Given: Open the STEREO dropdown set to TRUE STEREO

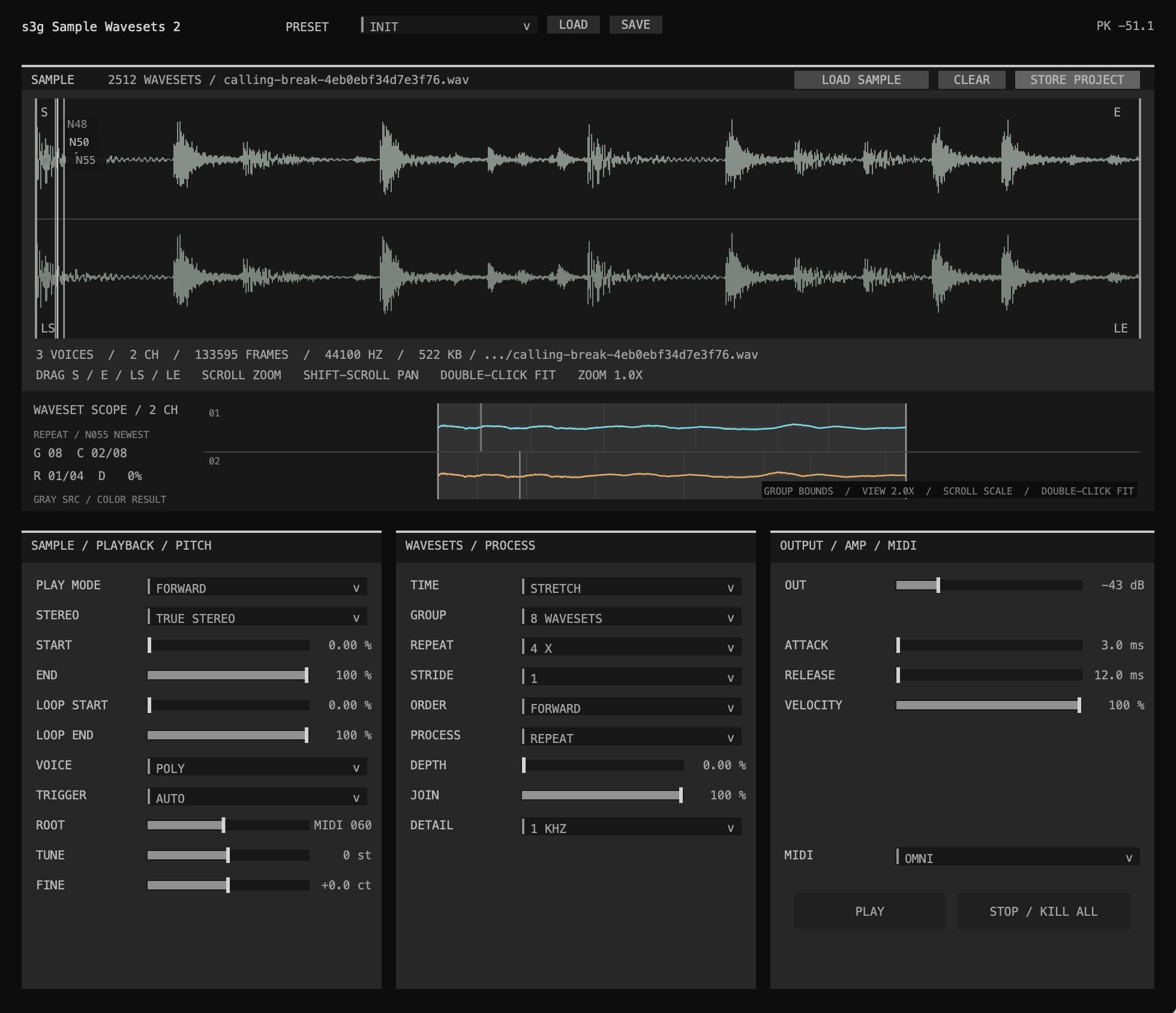Looking at the screenshot, I should 257,618.
